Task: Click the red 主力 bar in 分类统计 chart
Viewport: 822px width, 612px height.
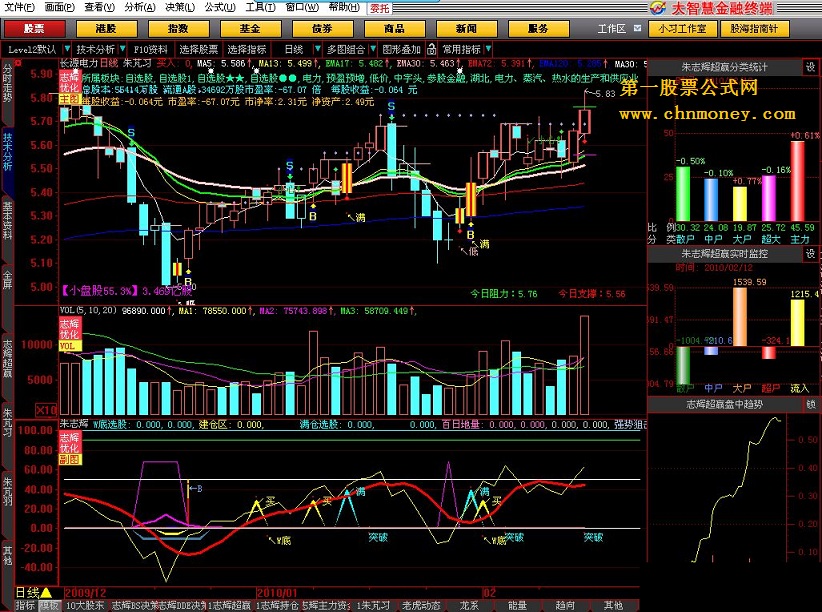Action: pyautogui.click(x=797, y=181)
